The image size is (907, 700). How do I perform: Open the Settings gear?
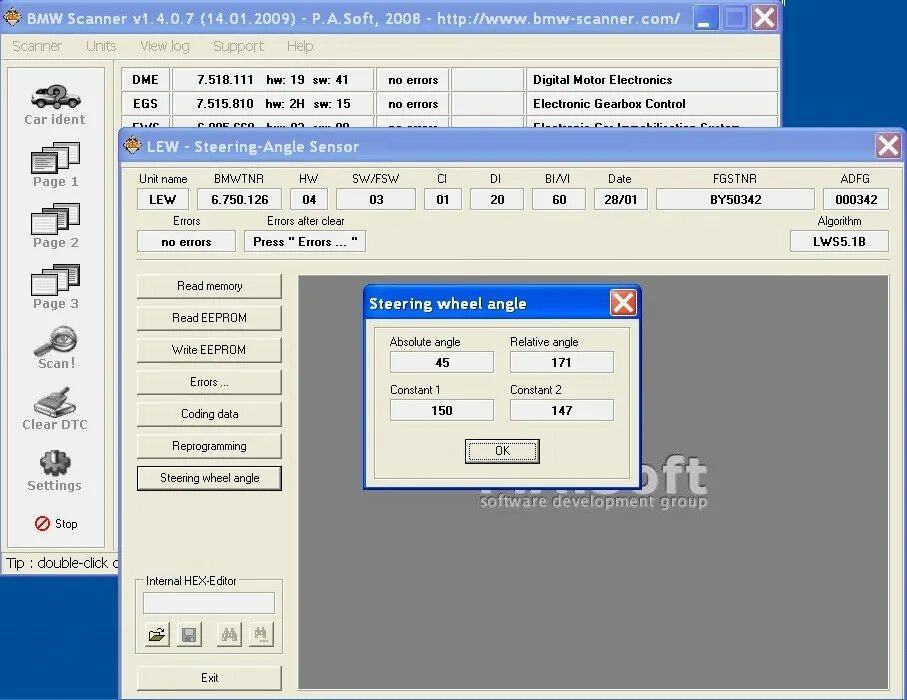pos(56,471)
